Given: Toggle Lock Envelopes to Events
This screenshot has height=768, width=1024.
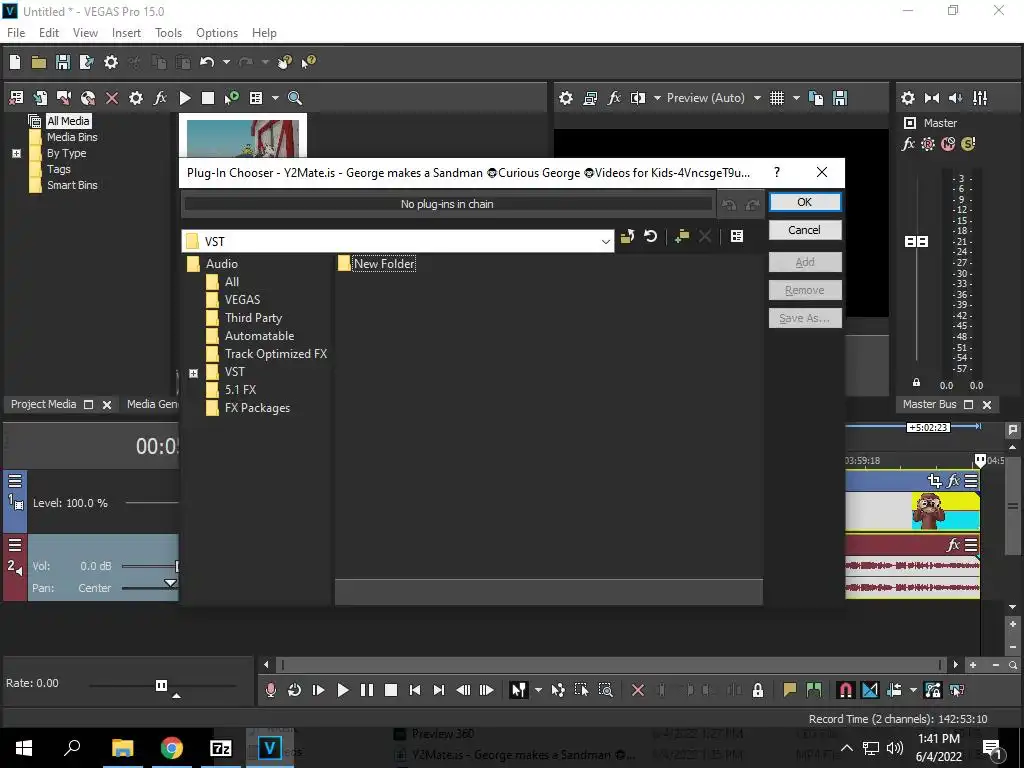Looking at the screenshot, I should [x=933, y=690].
